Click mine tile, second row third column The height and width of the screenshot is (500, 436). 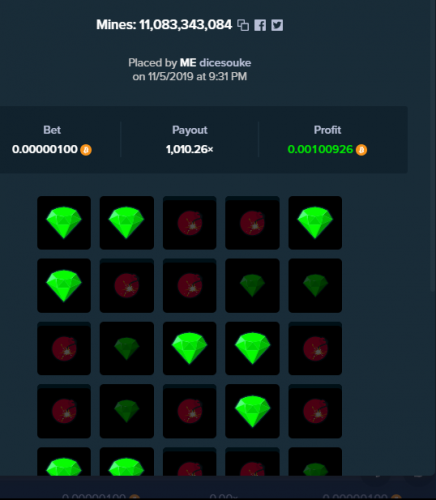[190, 286]
